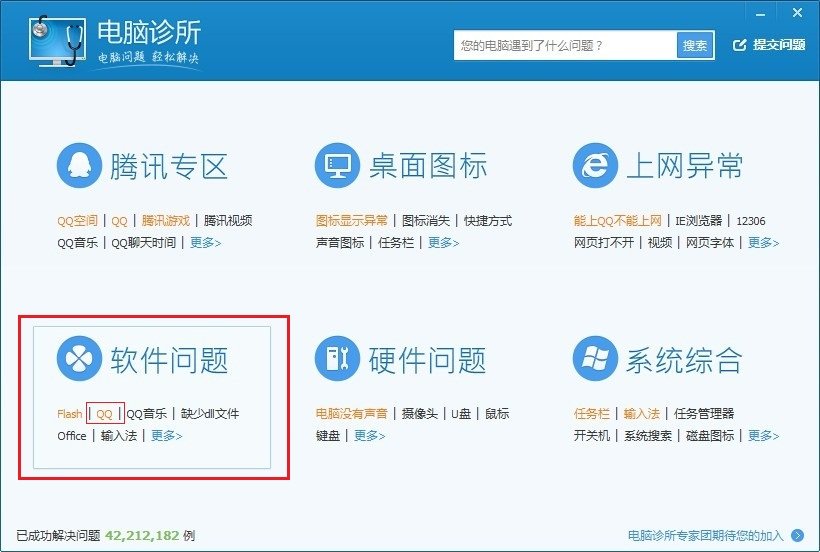Open the 桌面图标 monitor icon
The height and width of the screenshot is (552, 820).
pyautogui.click(x=337, y=166)
